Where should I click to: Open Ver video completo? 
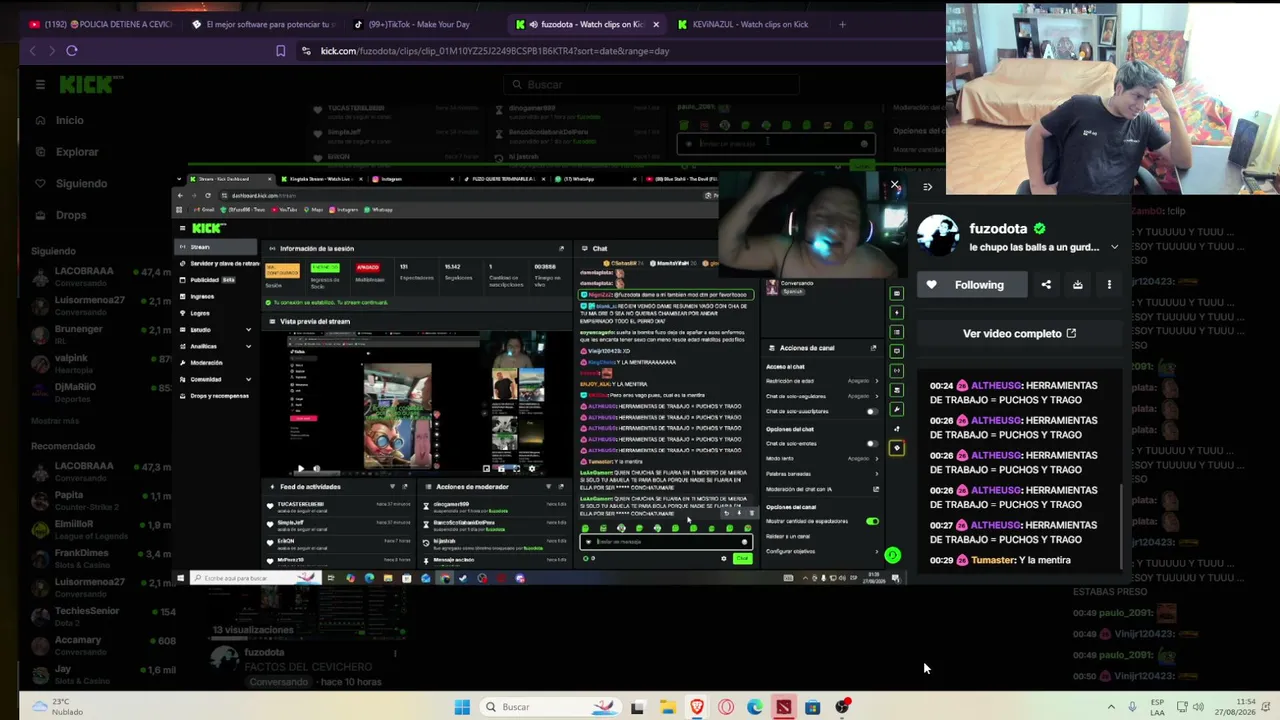coord(1019,334)
